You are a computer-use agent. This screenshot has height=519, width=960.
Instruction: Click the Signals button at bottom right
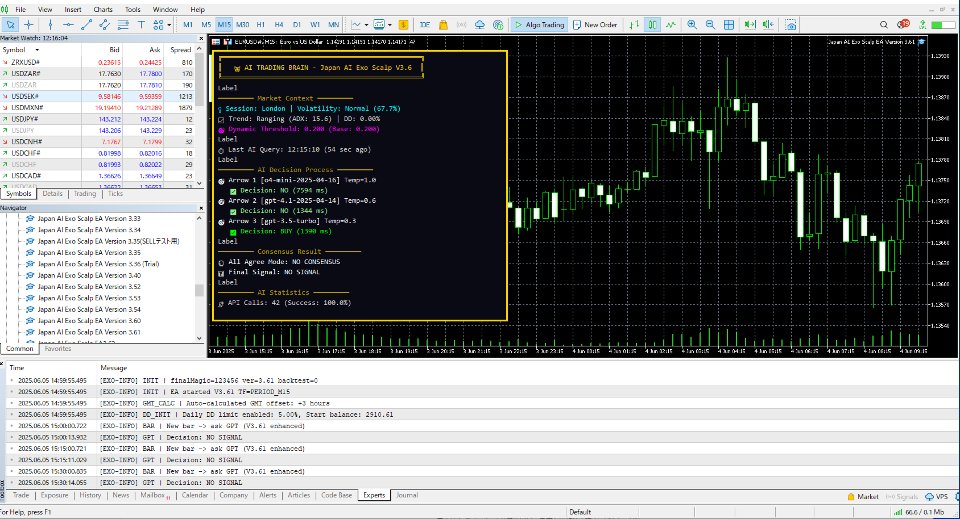(x=902, y=496)
